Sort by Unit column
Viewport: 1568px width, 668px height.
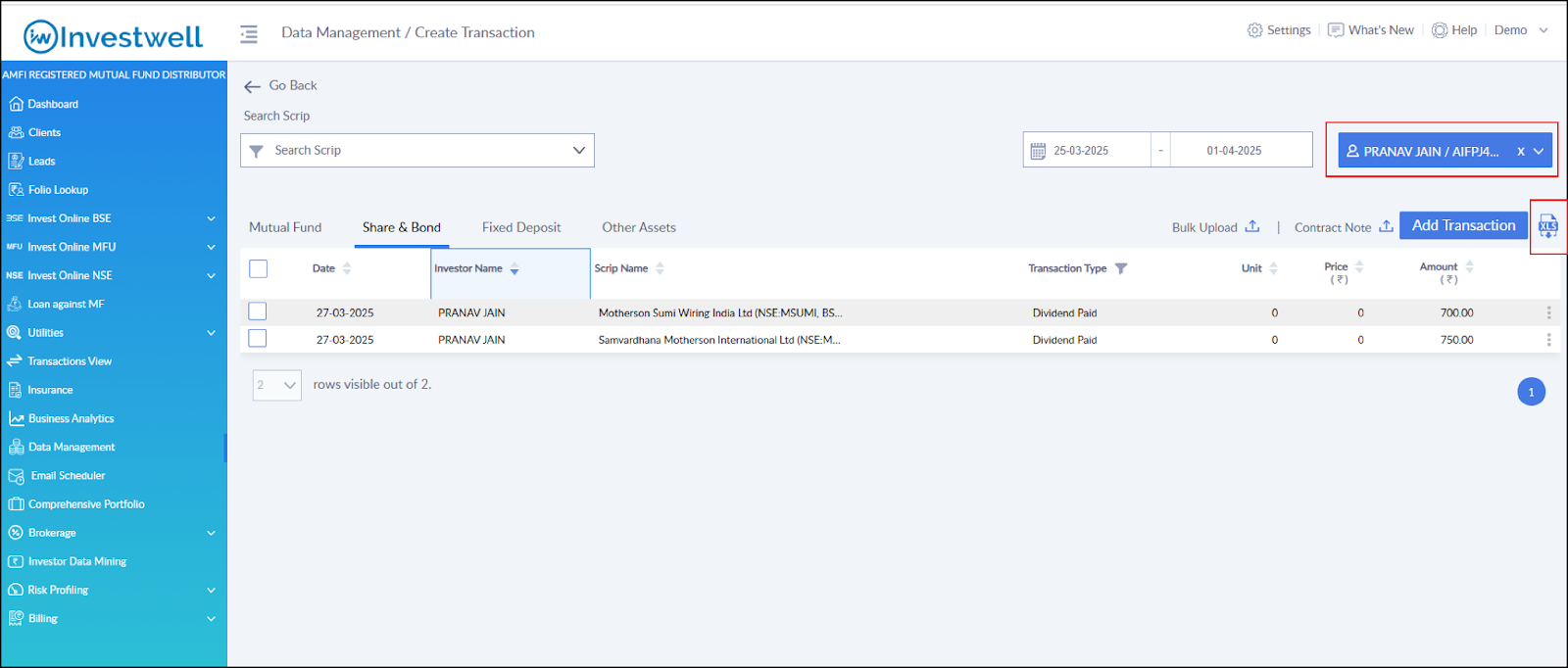click(1273, 268)
